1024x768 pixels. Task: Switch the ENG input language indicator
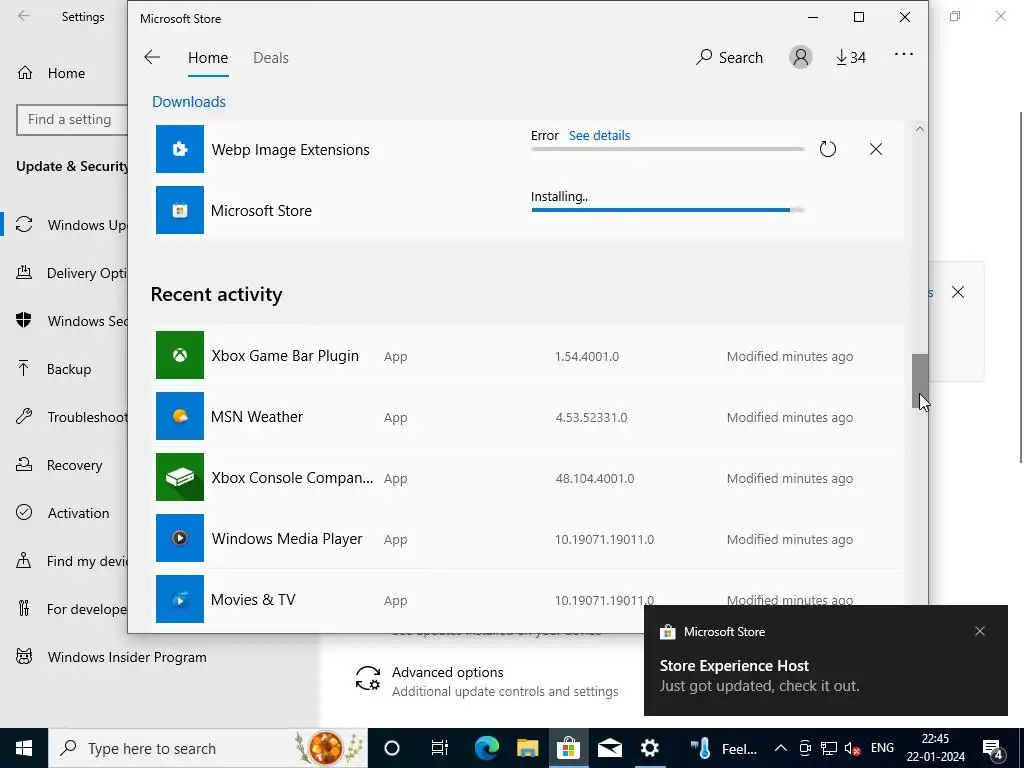coord(882,748)
